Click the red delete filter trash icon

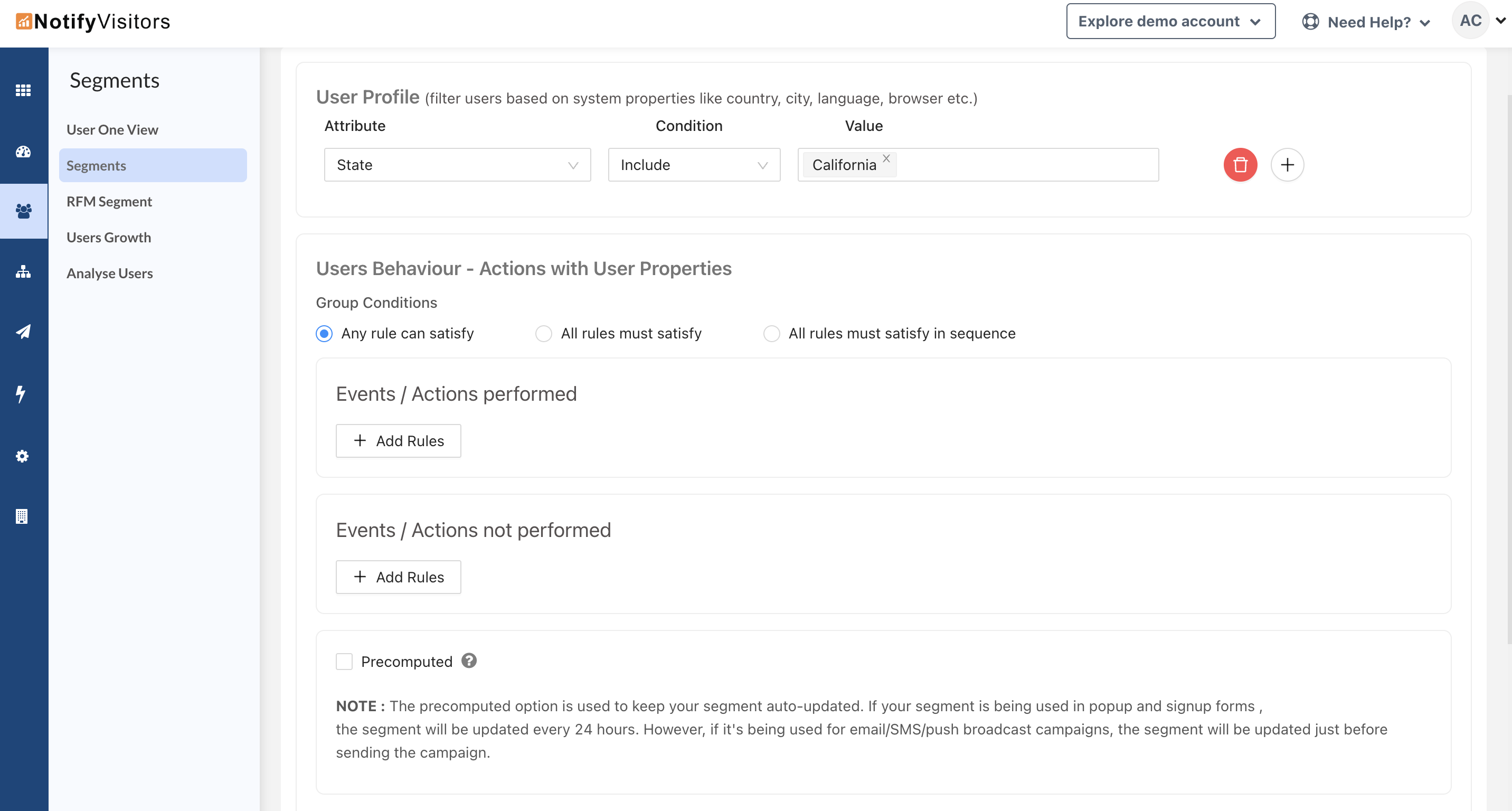pyautogui.click(x=1240, y=165)
